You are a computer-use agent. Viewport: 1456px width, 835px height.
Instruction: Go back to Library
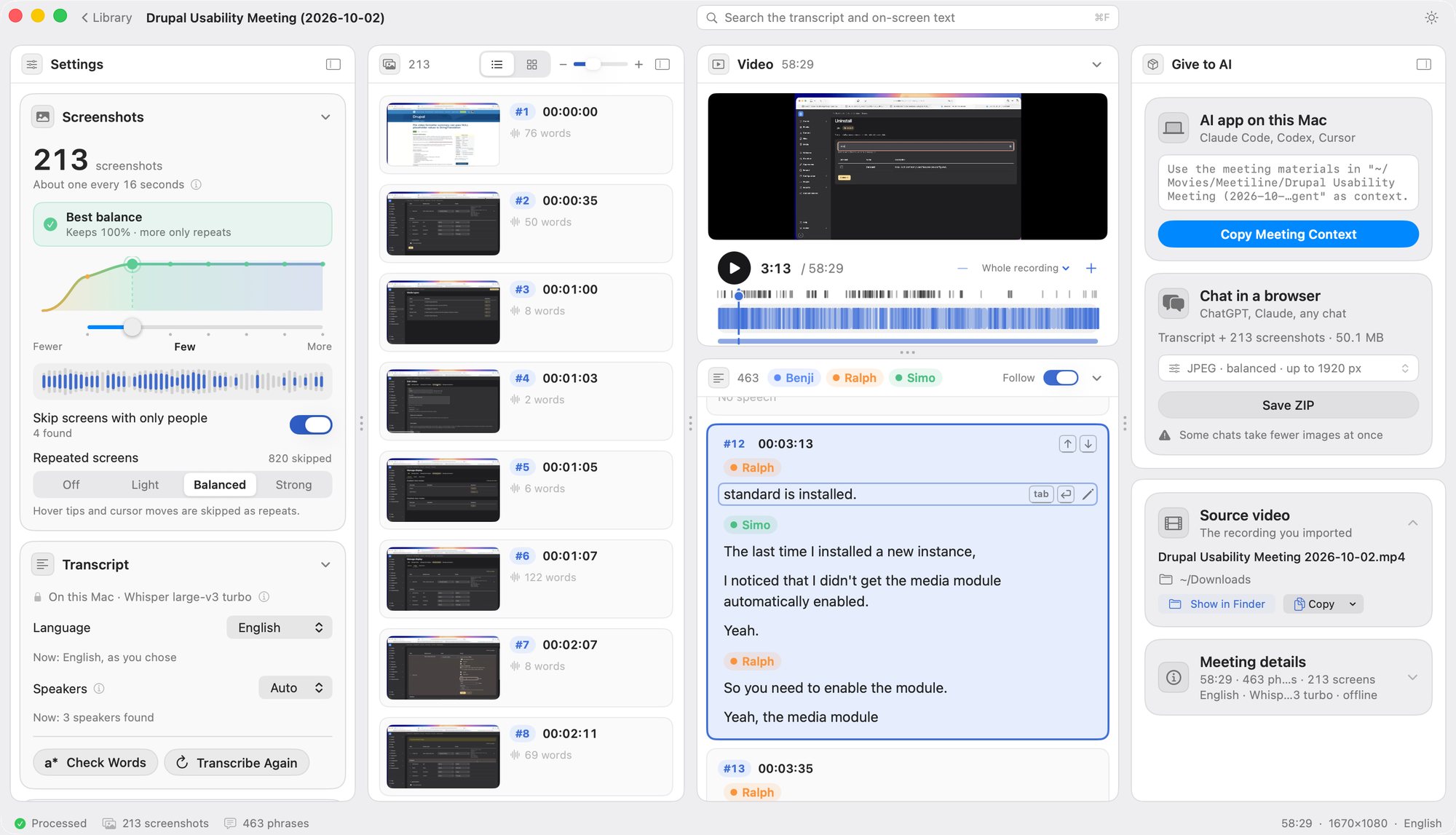tap(106, 17)
